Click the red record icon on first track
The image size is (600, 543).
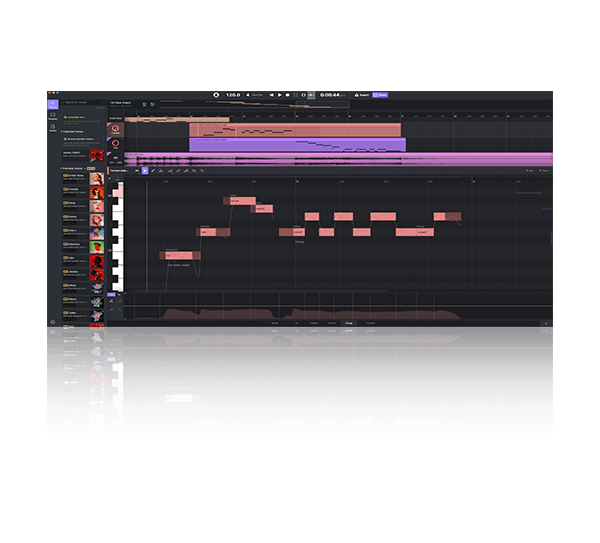(x=116, y=129)
